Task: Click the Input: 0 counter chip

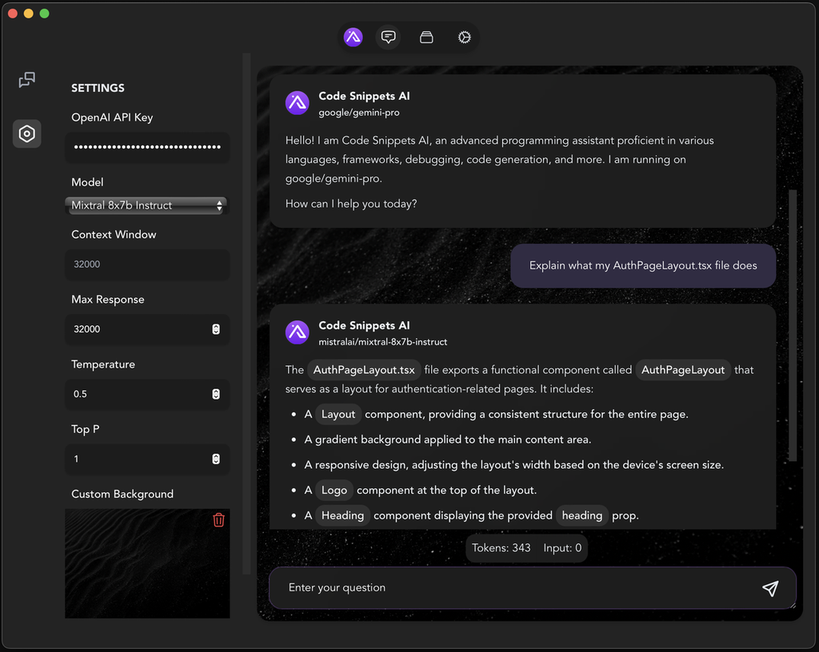Action: tap(564, 548)
